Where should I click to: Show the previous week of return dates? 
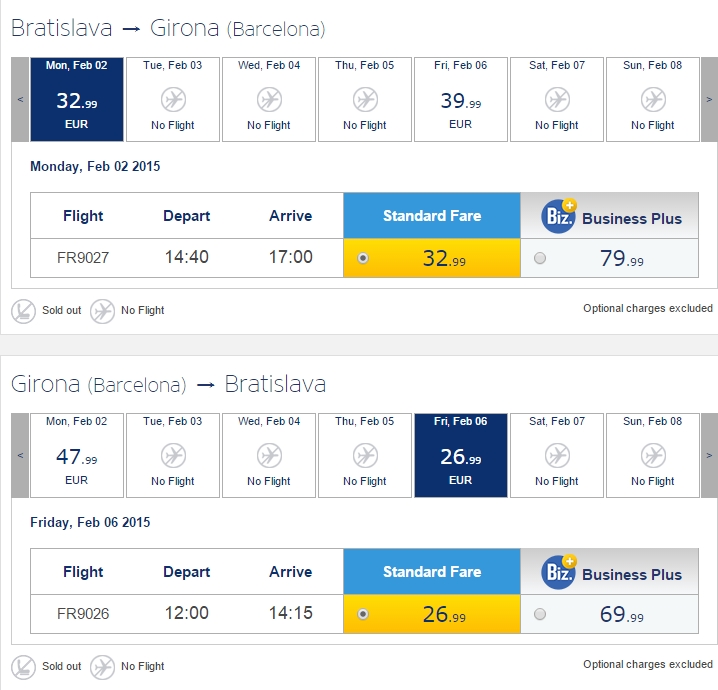[x=20, y=455]
